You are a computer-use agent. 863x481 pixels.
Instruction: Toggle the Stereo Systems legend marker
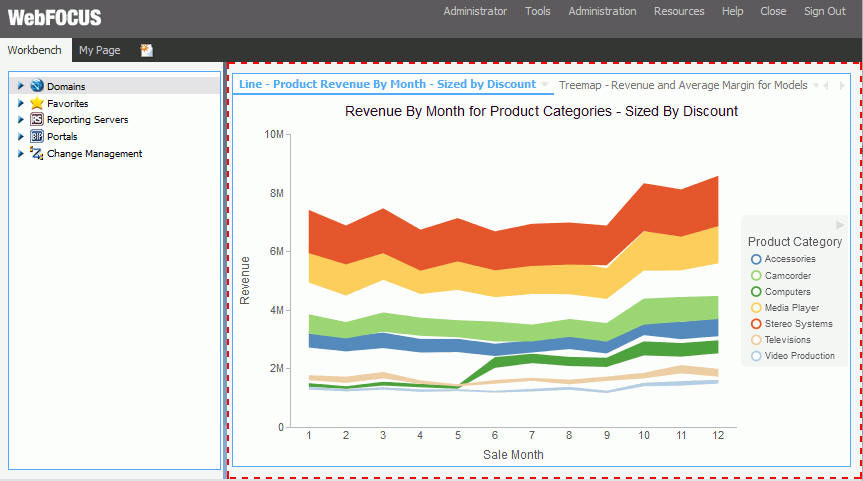click(757, 323)
